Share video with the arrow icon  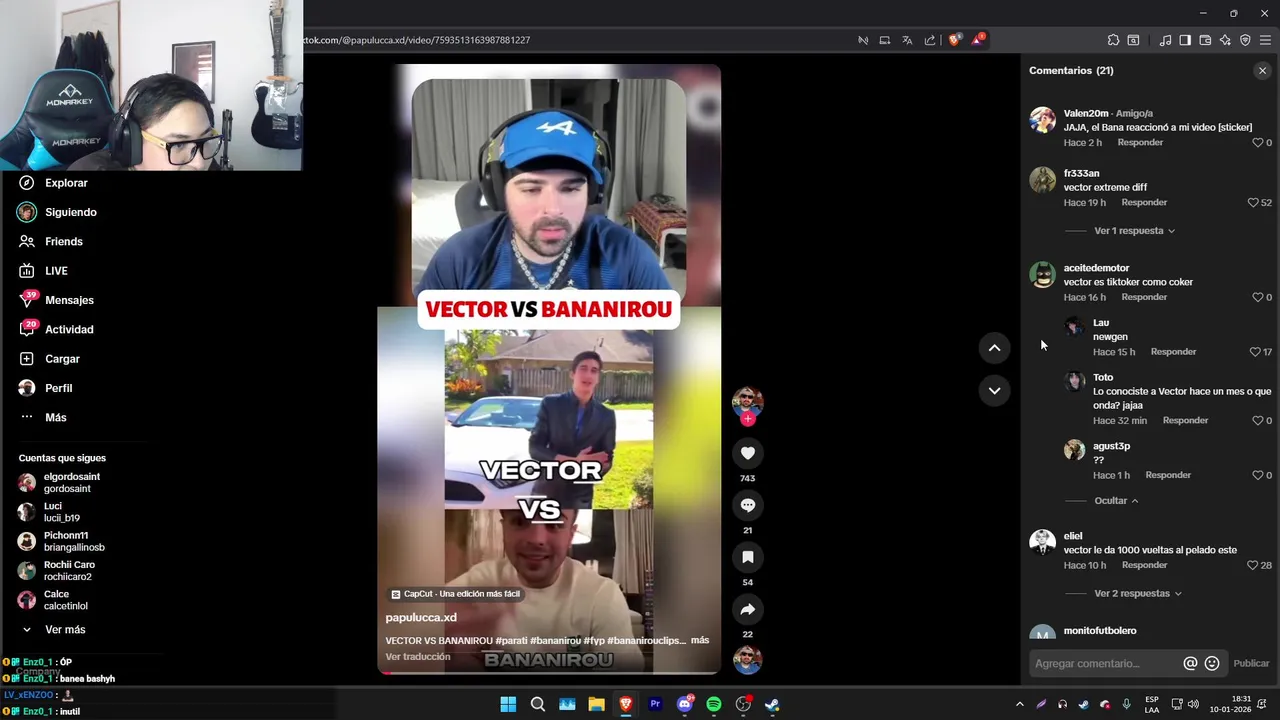coord(747,609)
